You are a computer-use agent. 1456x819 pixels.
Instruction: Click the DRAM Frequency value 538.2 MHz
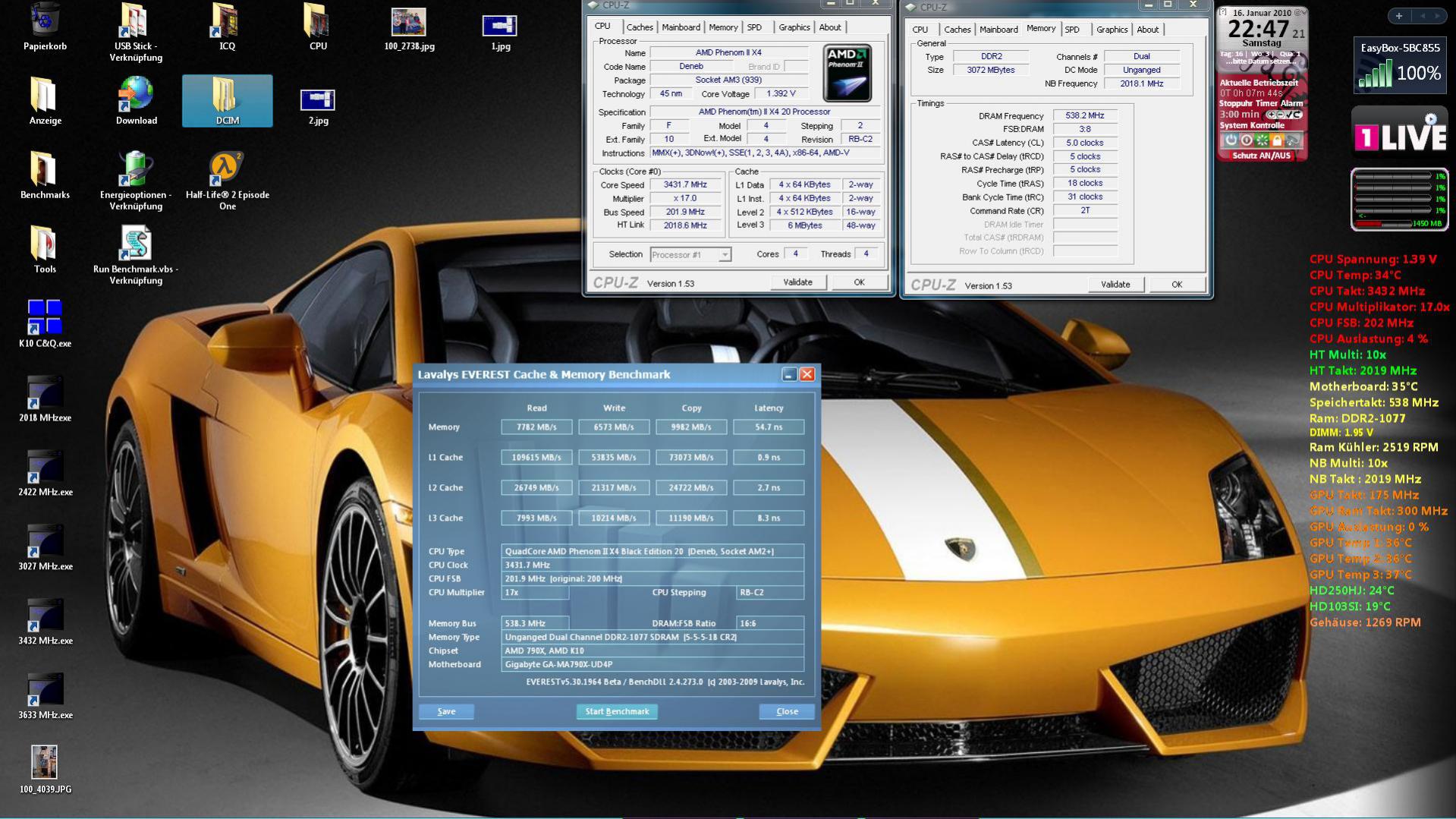point(1084,115)
